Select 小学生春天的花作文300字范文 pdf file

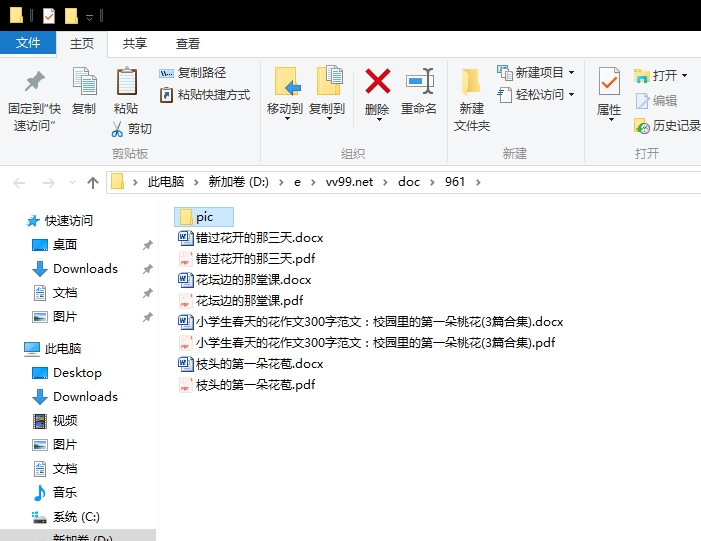coord(367,342)
